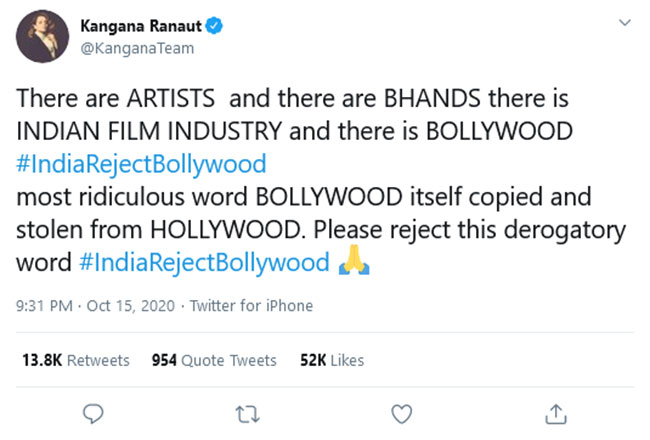The height and width of the screenshot is (440, 650).
Task: View the 52K Likes list
Action: pos(332,360)
